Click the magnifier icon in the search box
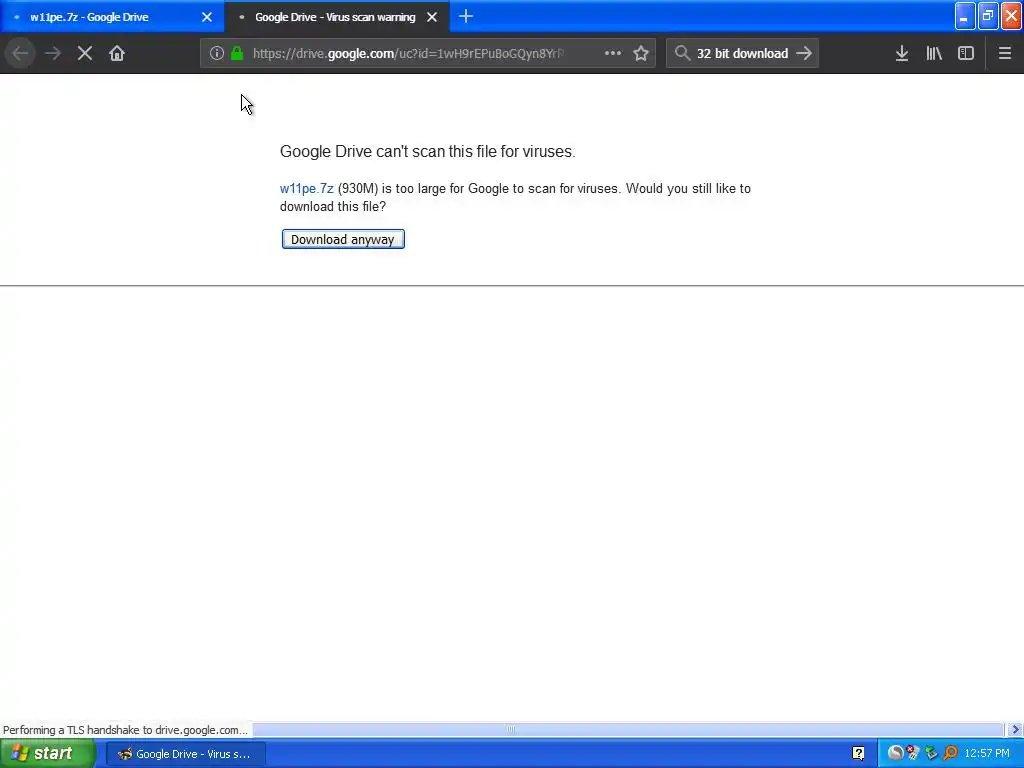1024x768 pixels. (682, 54)
